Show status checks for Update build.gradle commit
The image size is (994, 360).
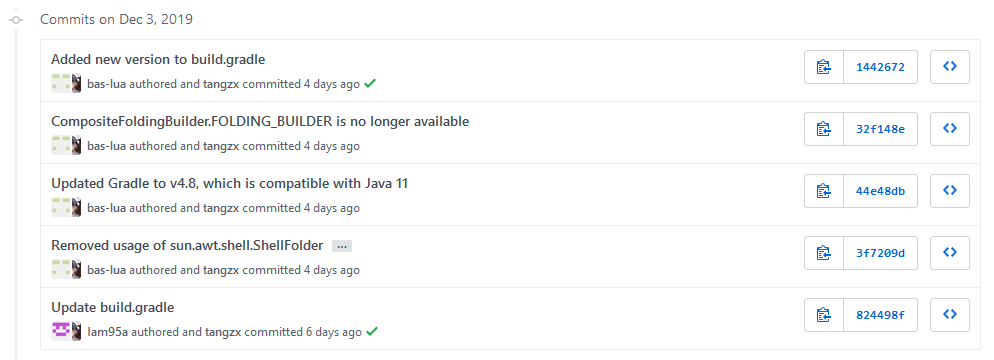click(x=373, y=331)
